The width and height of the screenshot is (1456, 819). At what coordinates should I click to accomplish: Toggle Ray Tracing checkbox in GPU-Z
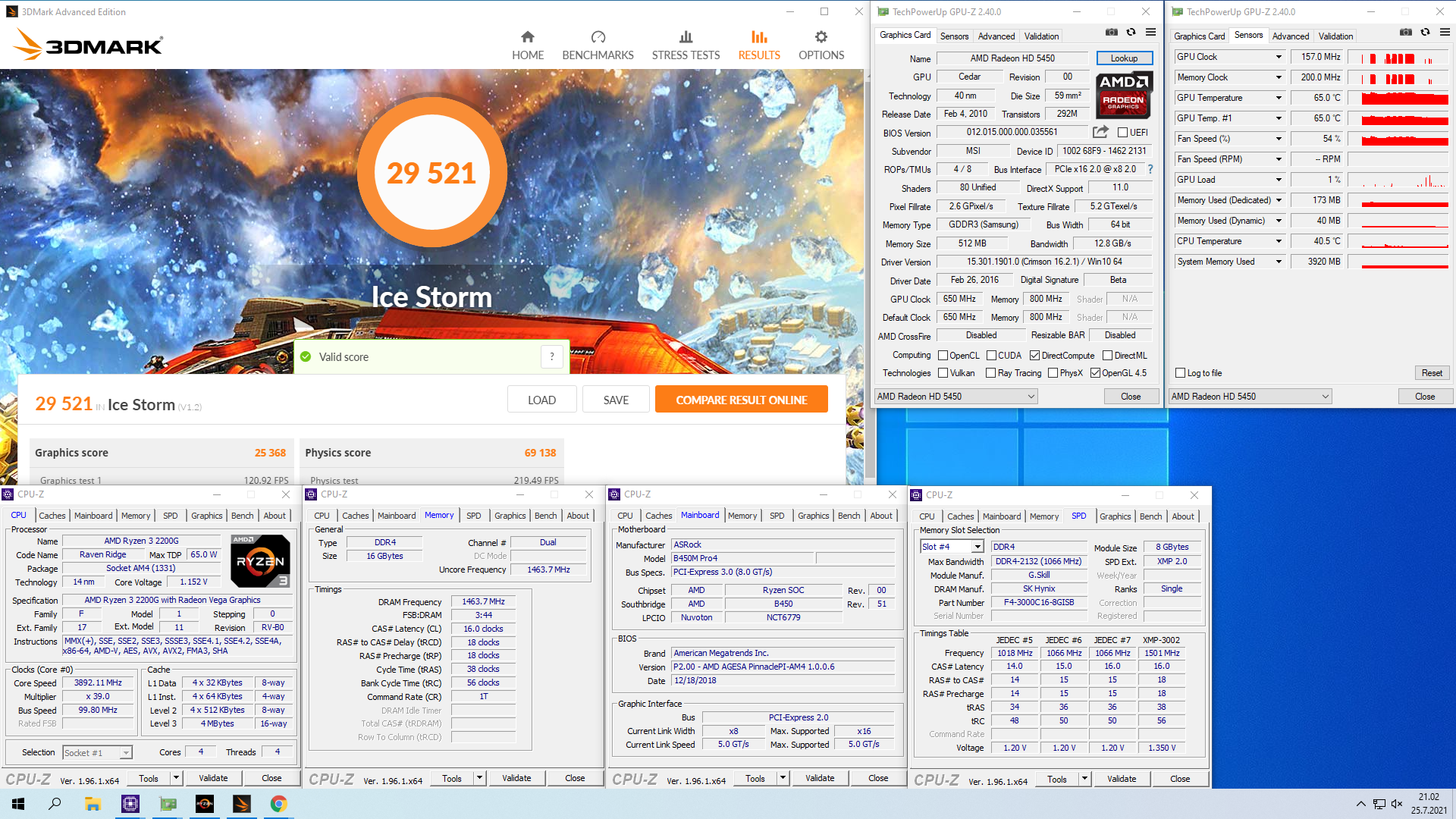pyautogui.click(x=990, y=373)
